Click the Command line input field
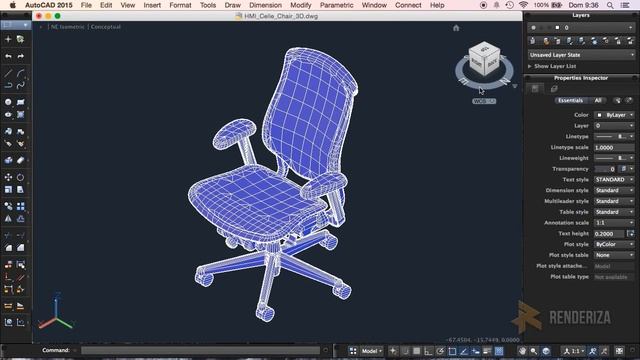This screenshot has width=640, height=360. 200,350
